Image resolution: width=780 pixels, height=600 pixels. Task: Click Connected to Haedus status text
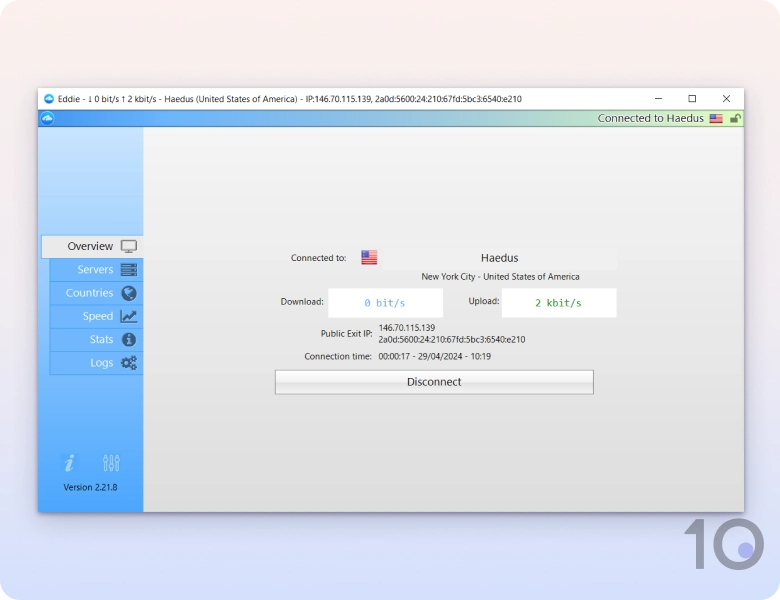pyautogui.click(x=651, y=118)
